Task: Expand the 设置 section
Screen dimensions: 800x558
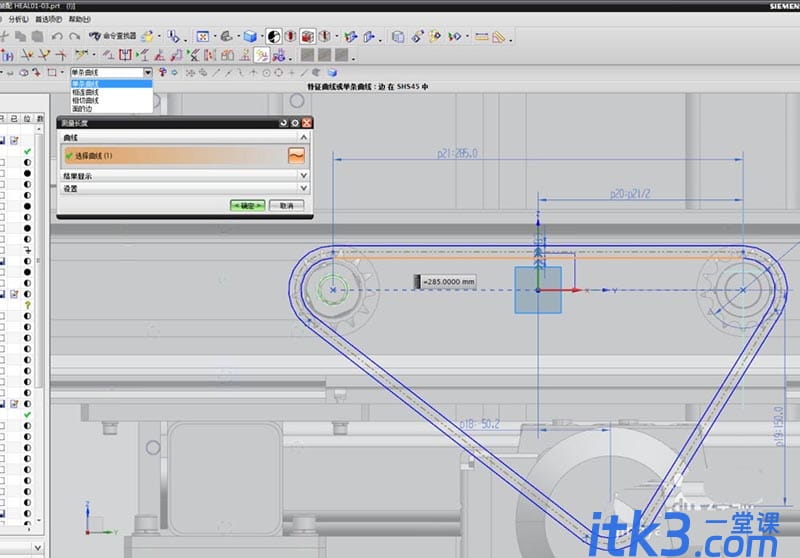Action: pyautogui.click(x=304, y=188)
